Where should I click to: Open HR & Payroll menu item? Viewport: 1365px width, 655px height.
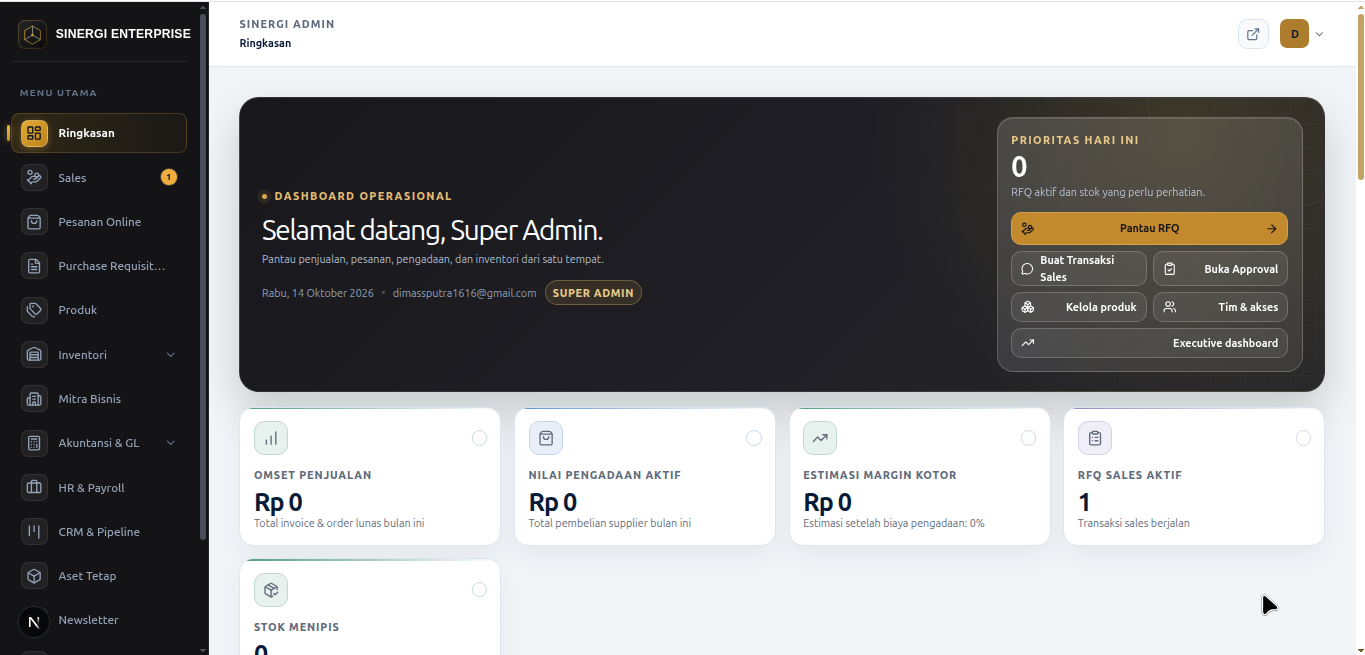(x=99, y=488)
